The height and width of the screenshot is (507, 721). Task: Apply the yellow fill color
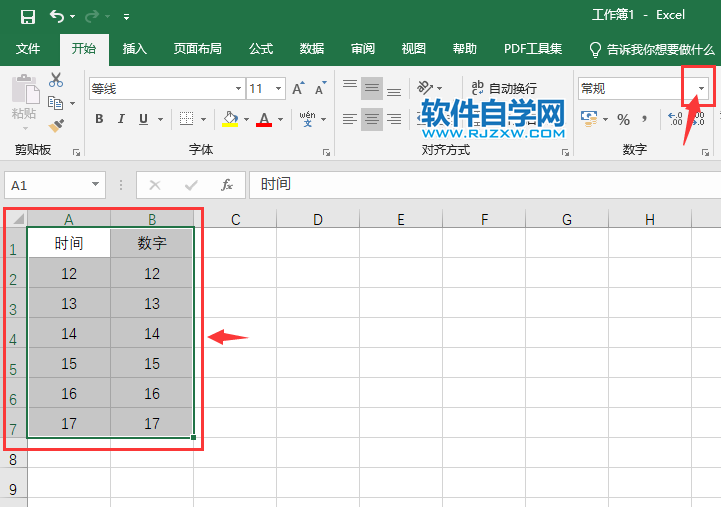(x=230, y=119)
